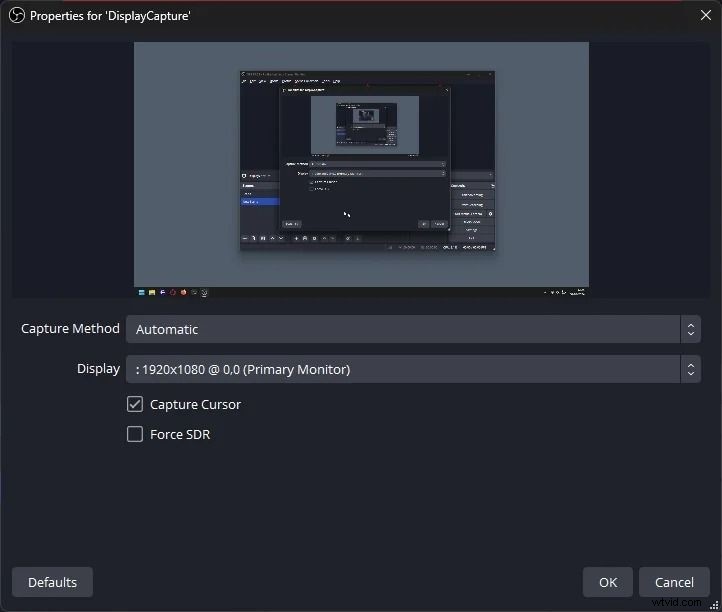Click the Defaults button
Viewport: 722px width, 612px height.
52,582
